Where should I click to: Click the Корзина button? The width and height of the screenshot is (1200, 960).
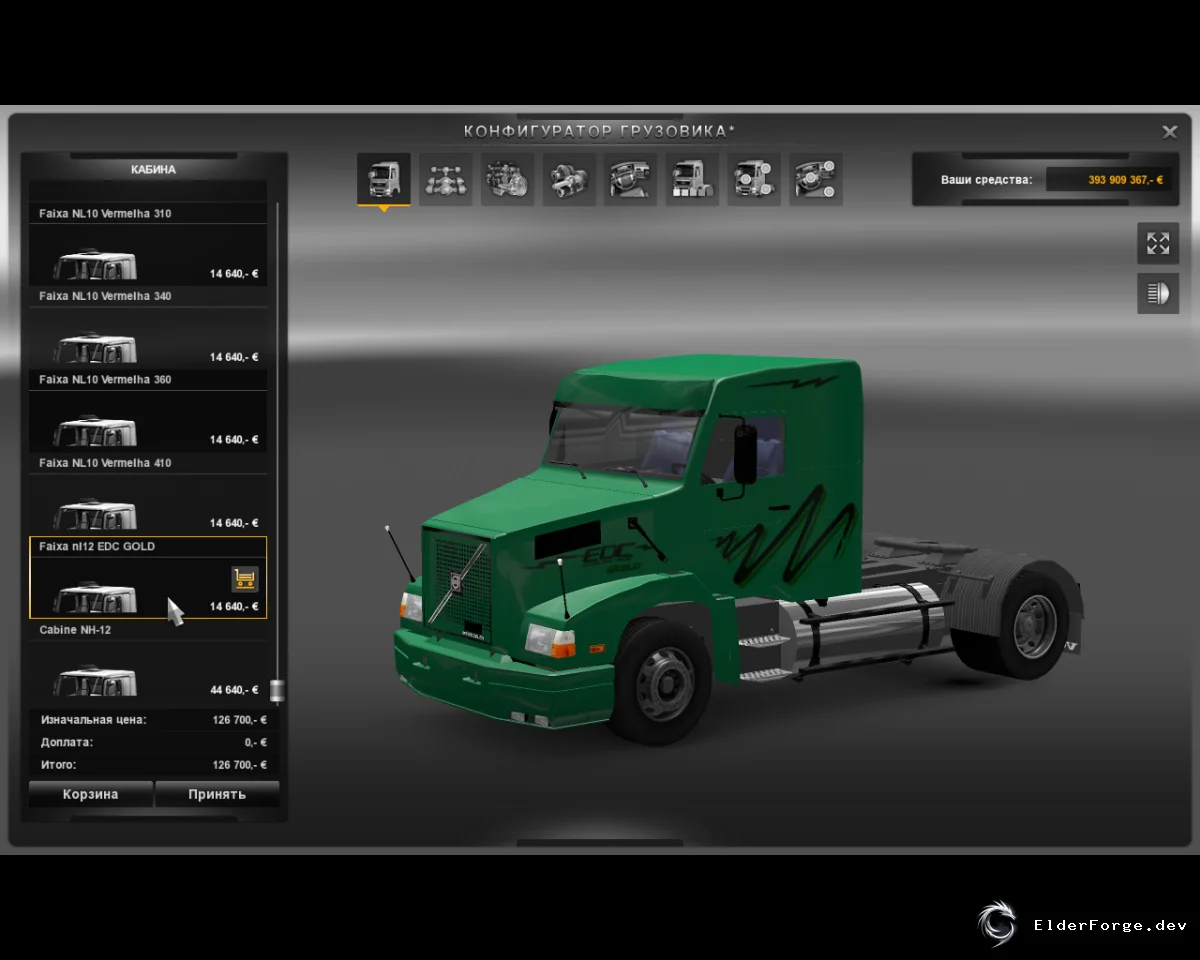(91, 794)
